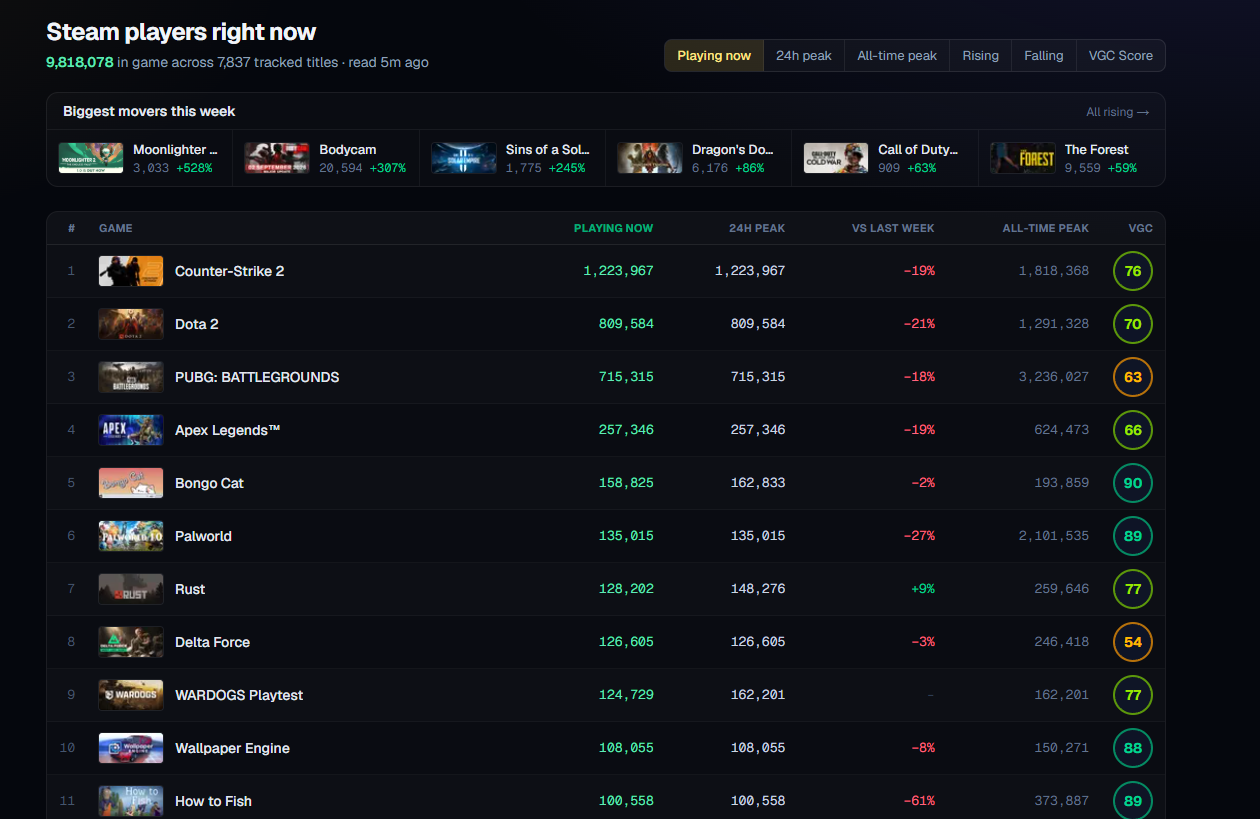
Task: Open the Rust thumbnail image
Action: tap(131, 589)
